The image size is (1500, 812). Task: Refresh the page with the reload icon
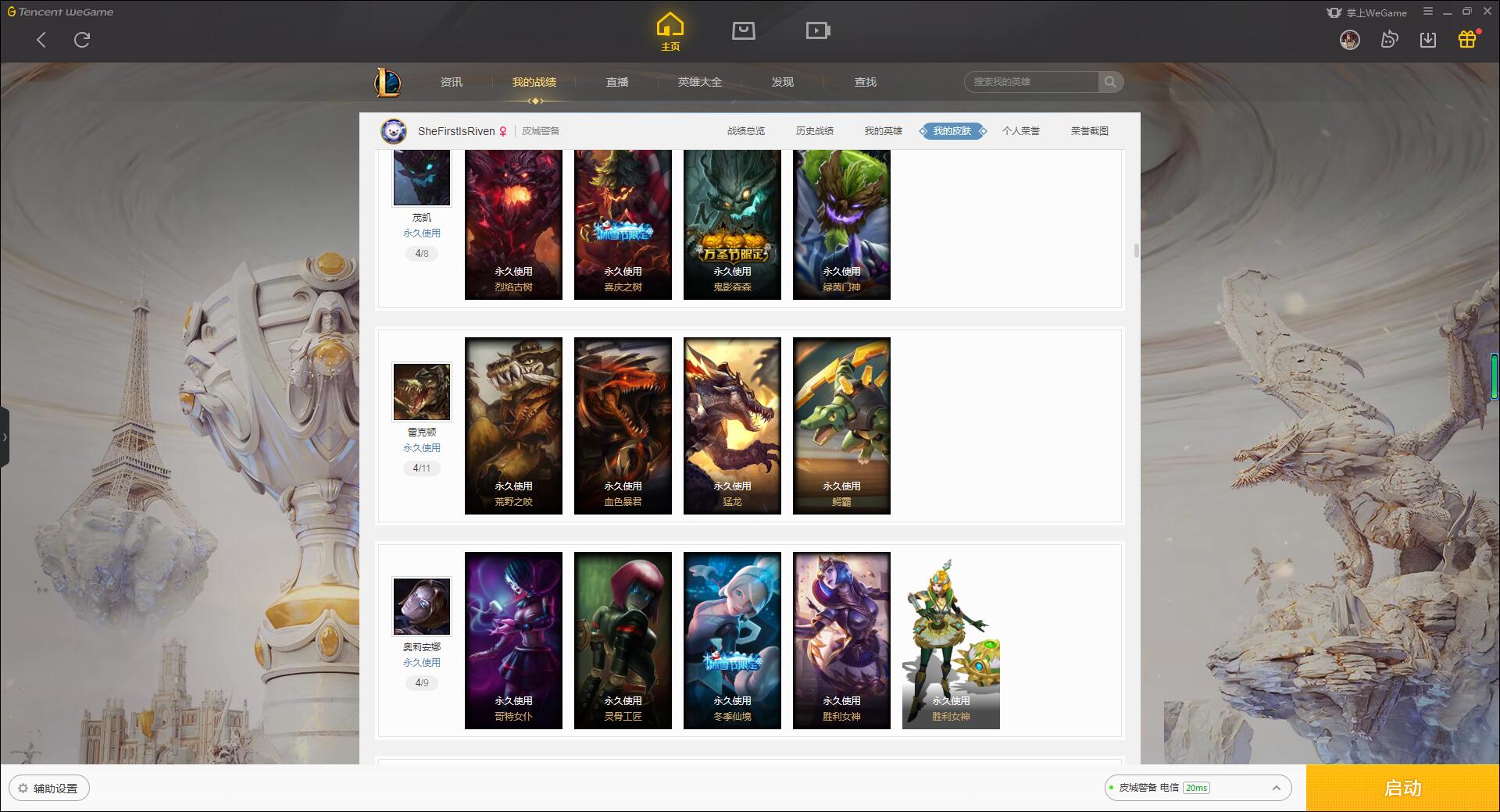pos(82,40)
